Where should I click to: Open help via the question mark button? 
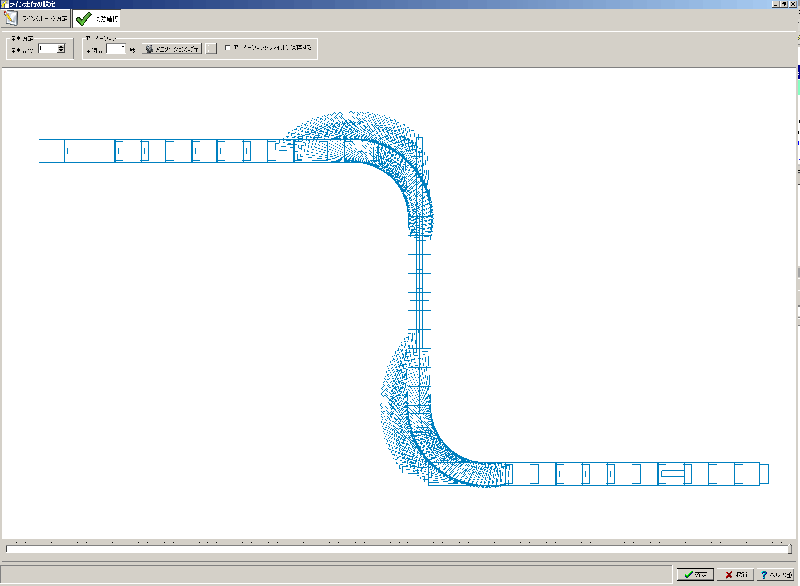pos(776,575)
